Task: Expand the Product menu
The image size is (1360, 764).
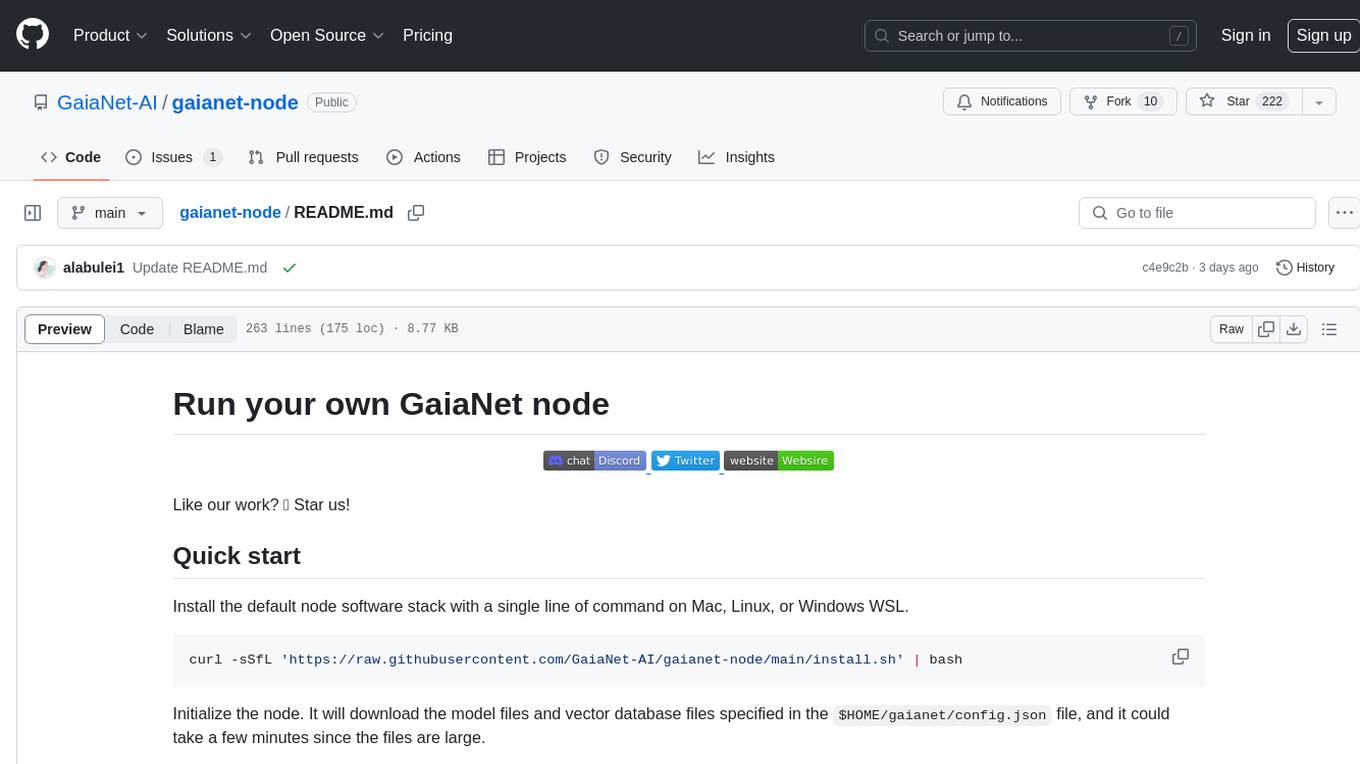Action: tap(110, 35)
